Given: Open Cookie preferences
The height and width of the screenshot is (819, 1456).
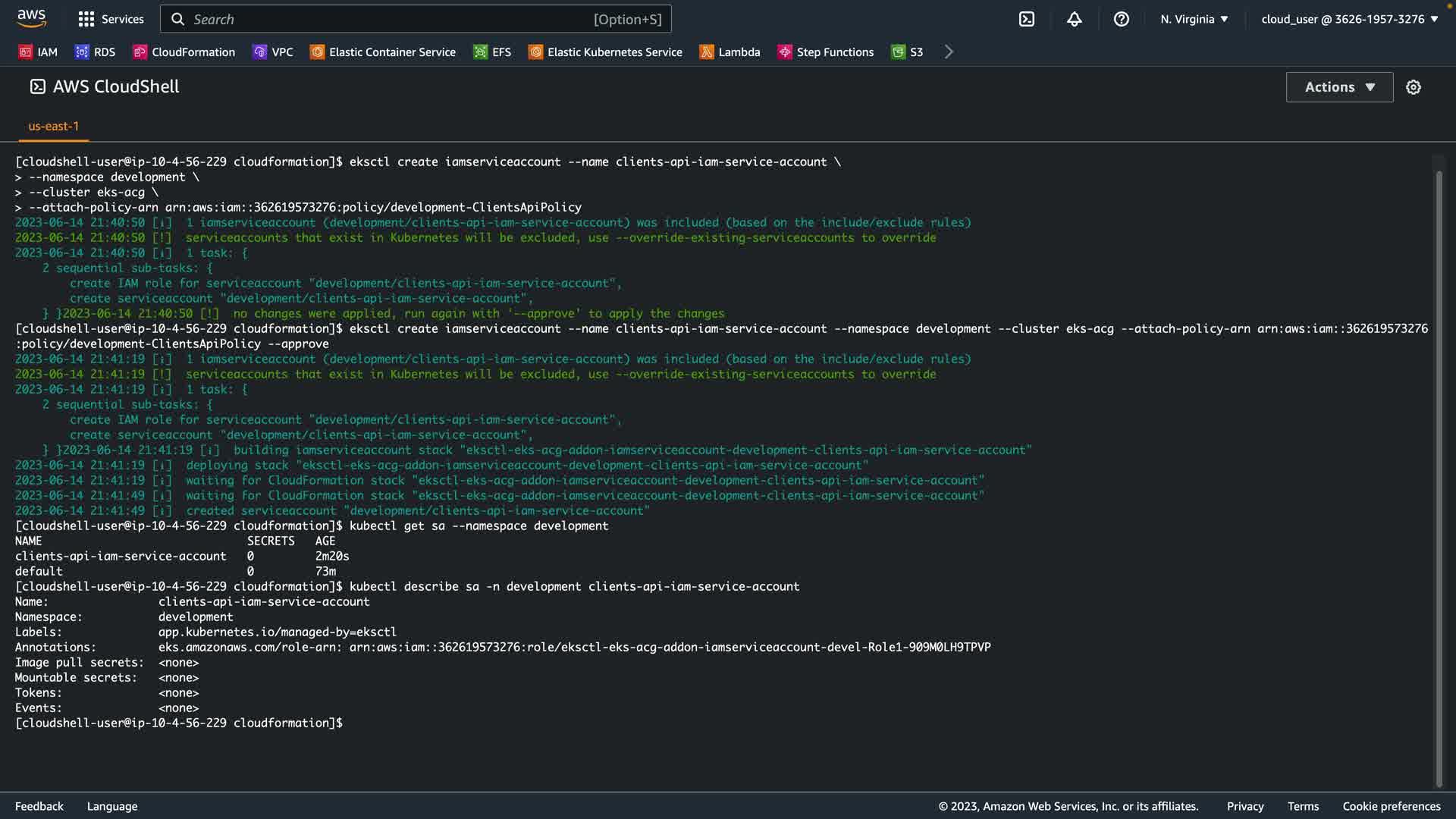Looking at the screenshot, I should click(1391, 806).
